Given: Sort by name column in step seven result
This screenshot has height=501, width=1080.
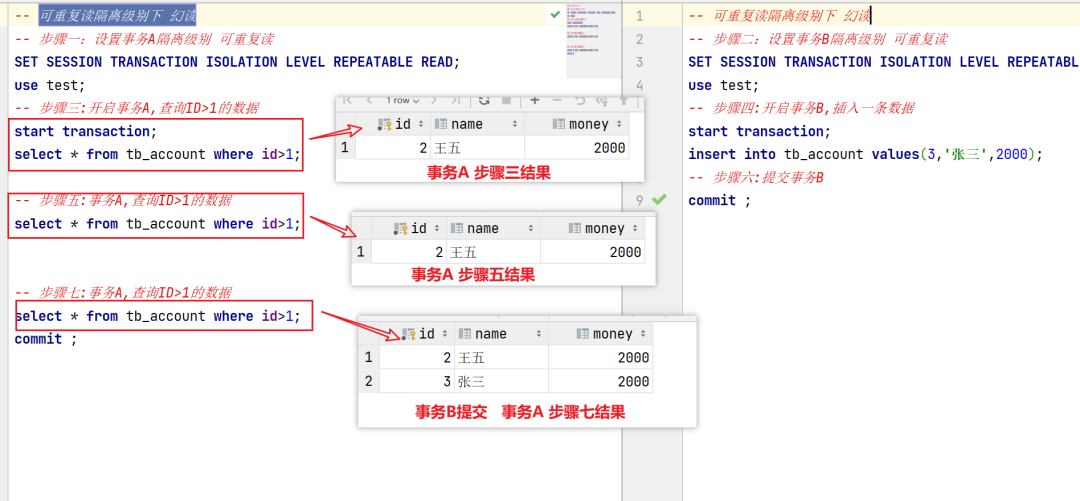Looking at the screenshot, I should pyautogui.click(x=540, y=334).
